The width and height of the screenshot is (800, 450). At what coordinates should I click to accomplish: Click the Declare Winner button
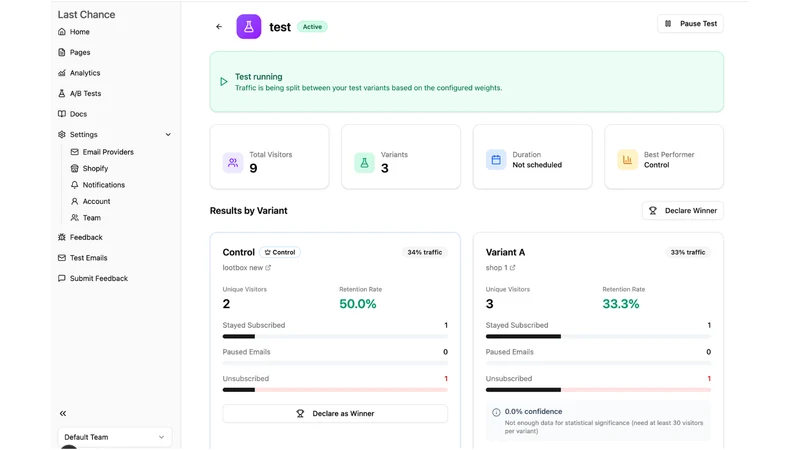point(683,211)
